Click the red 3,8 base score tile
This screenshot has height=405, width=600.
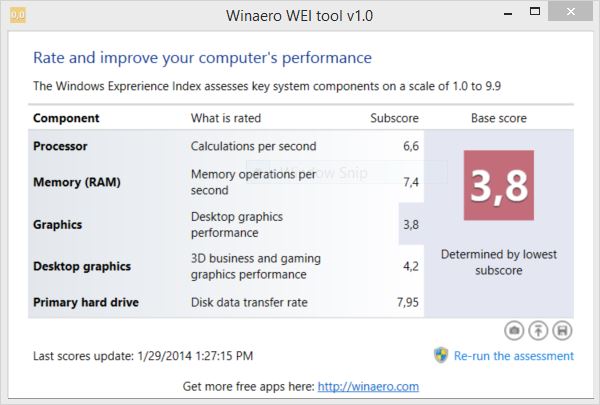pos(499,185)
